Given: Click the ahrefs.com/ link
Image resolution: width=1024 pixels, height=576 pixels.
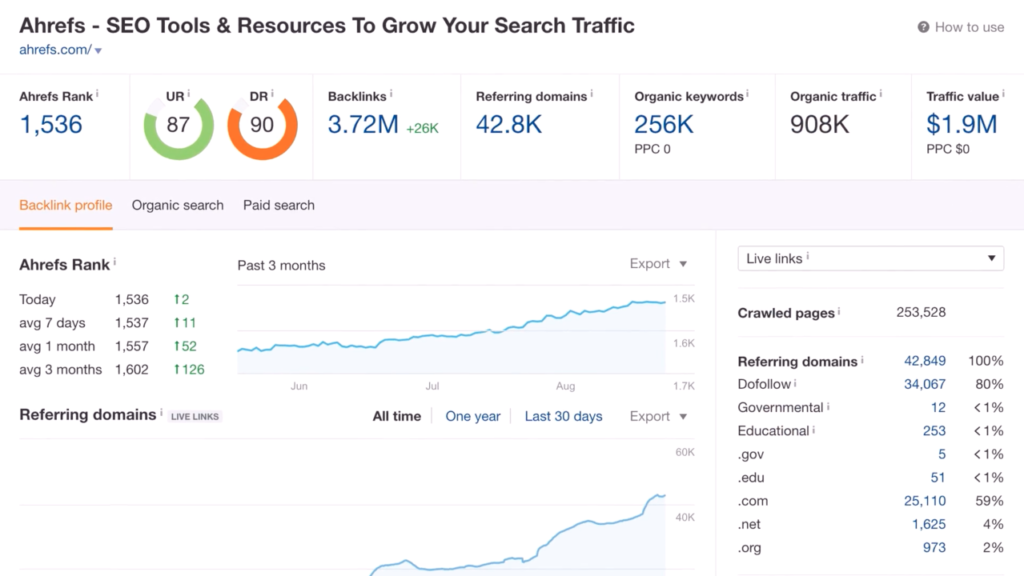Looking at the screenshot, I should (55, 50).
